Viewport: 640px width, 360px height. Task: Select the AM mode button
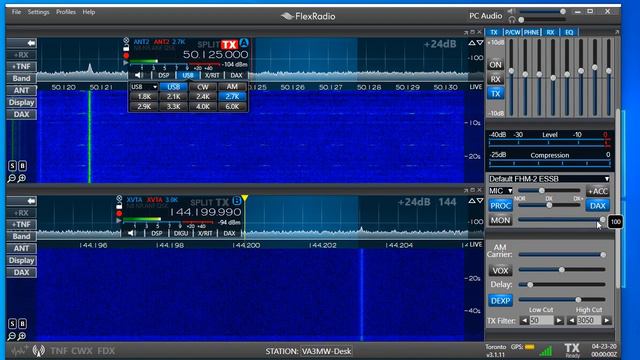[x=232, y=87]
